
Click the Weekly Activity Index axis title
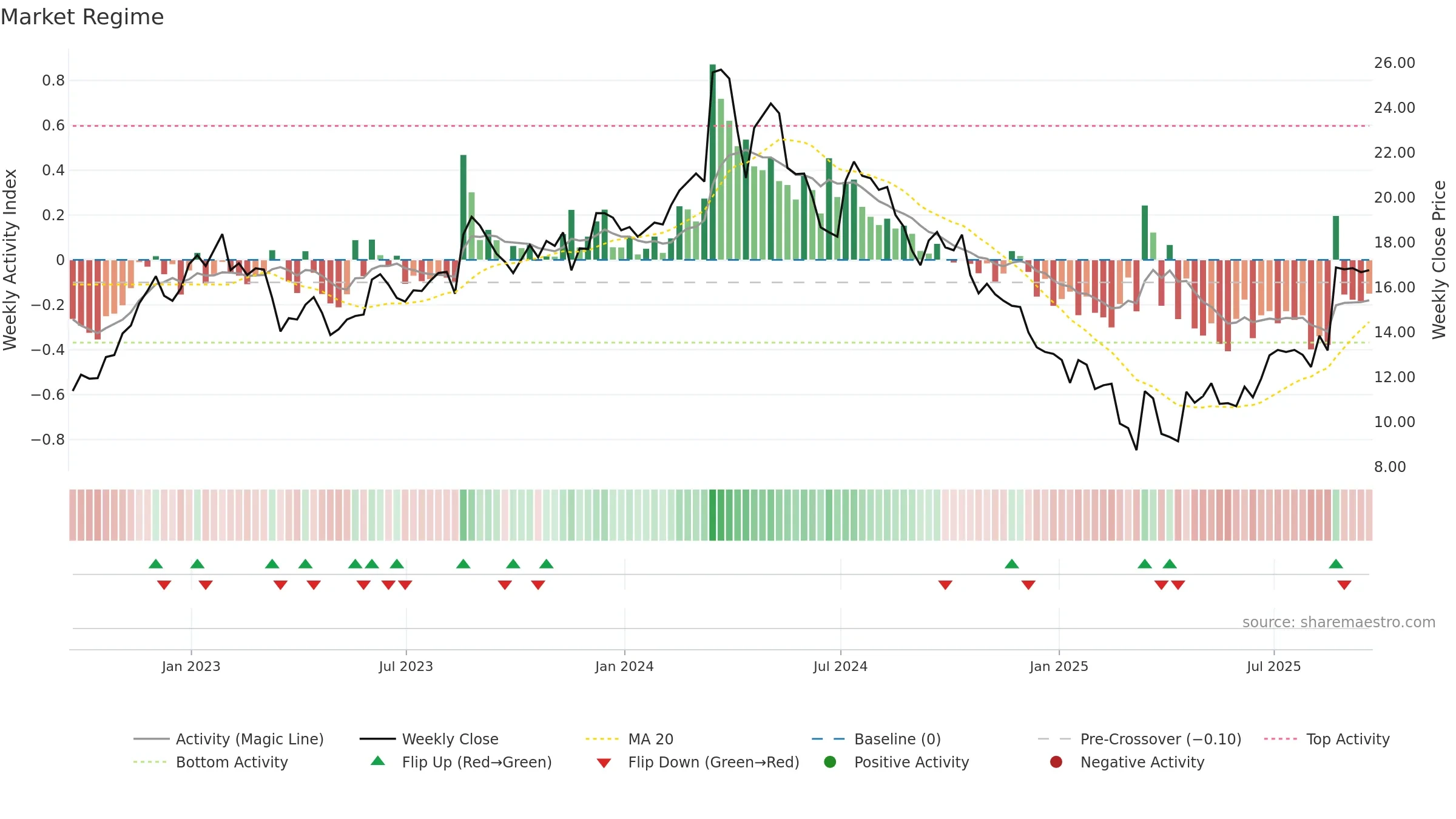point(10,260)
